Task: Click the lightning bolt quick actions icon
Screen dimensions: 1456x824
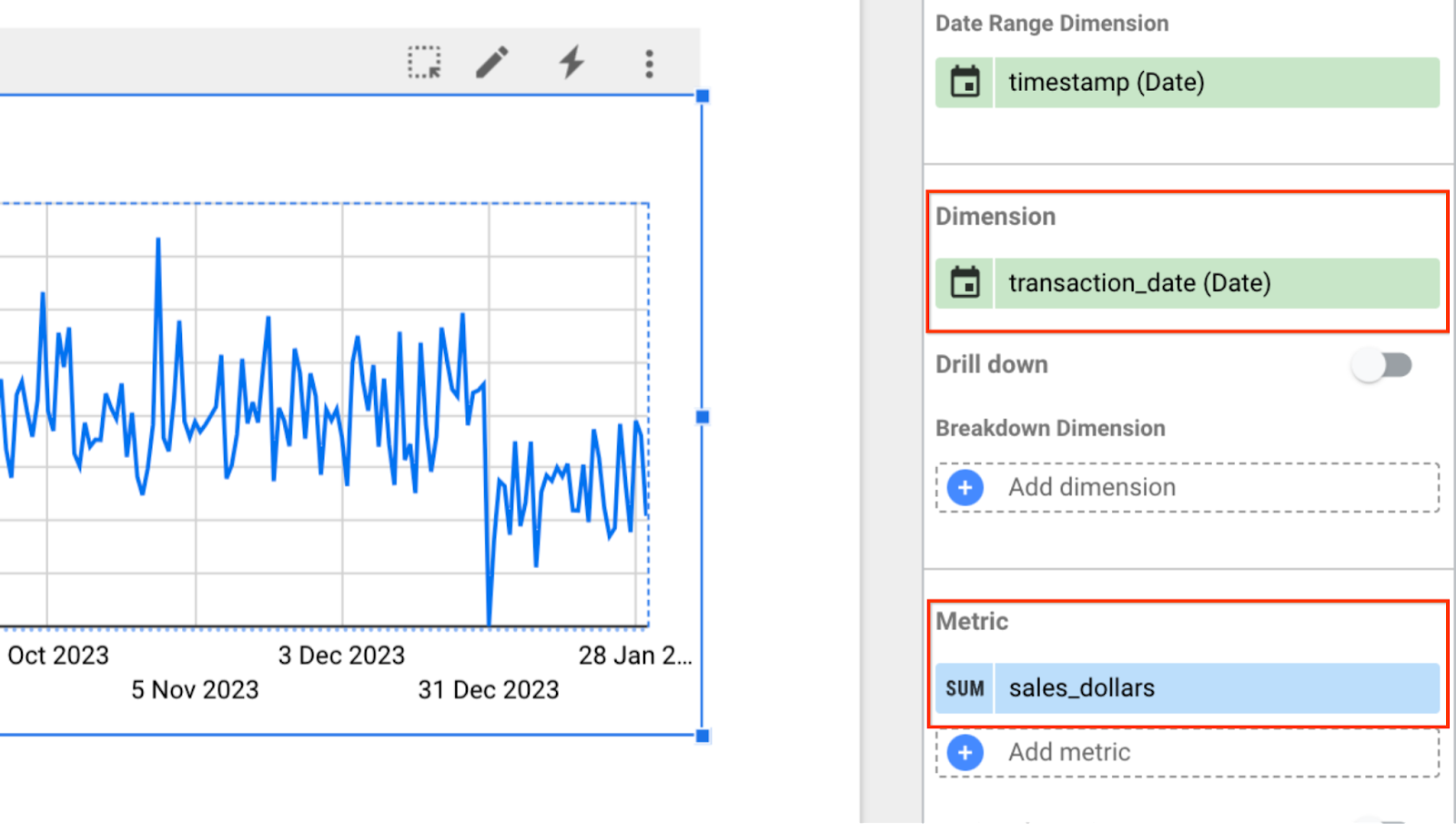Action: coord(571,63)
